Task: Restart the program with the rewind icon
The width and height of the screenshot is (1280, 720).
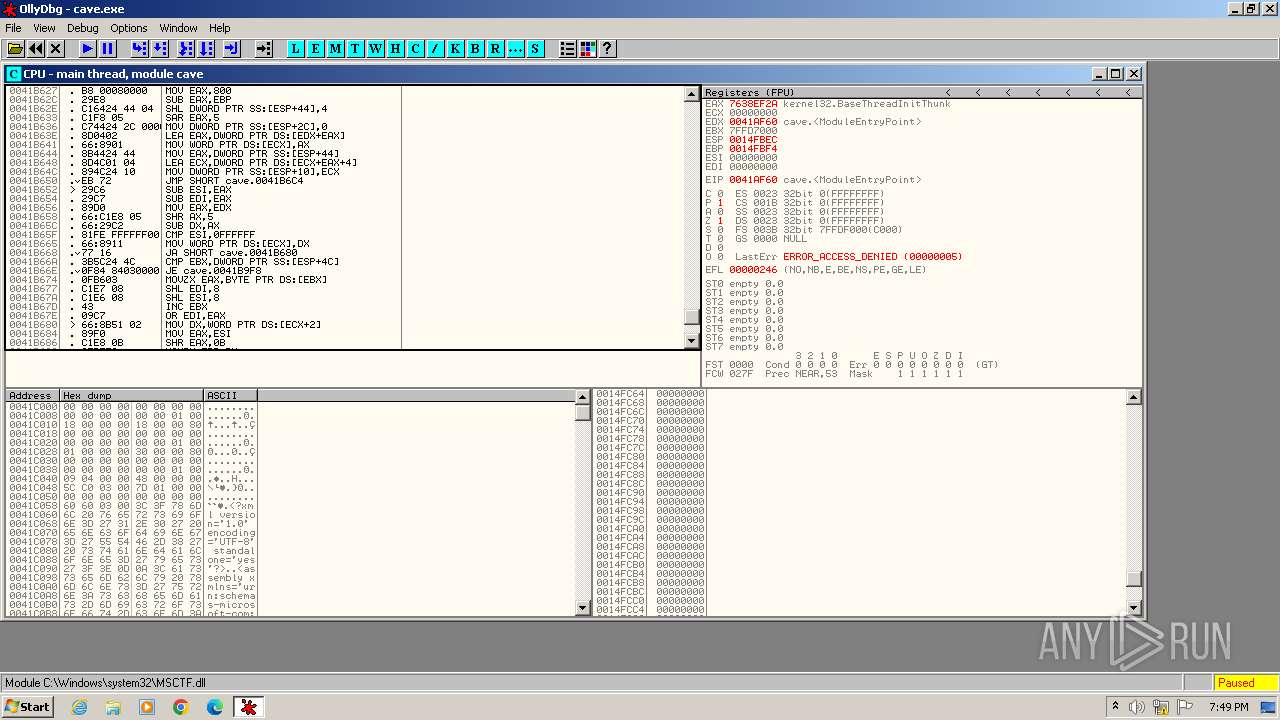Action: tap(36, 48)
